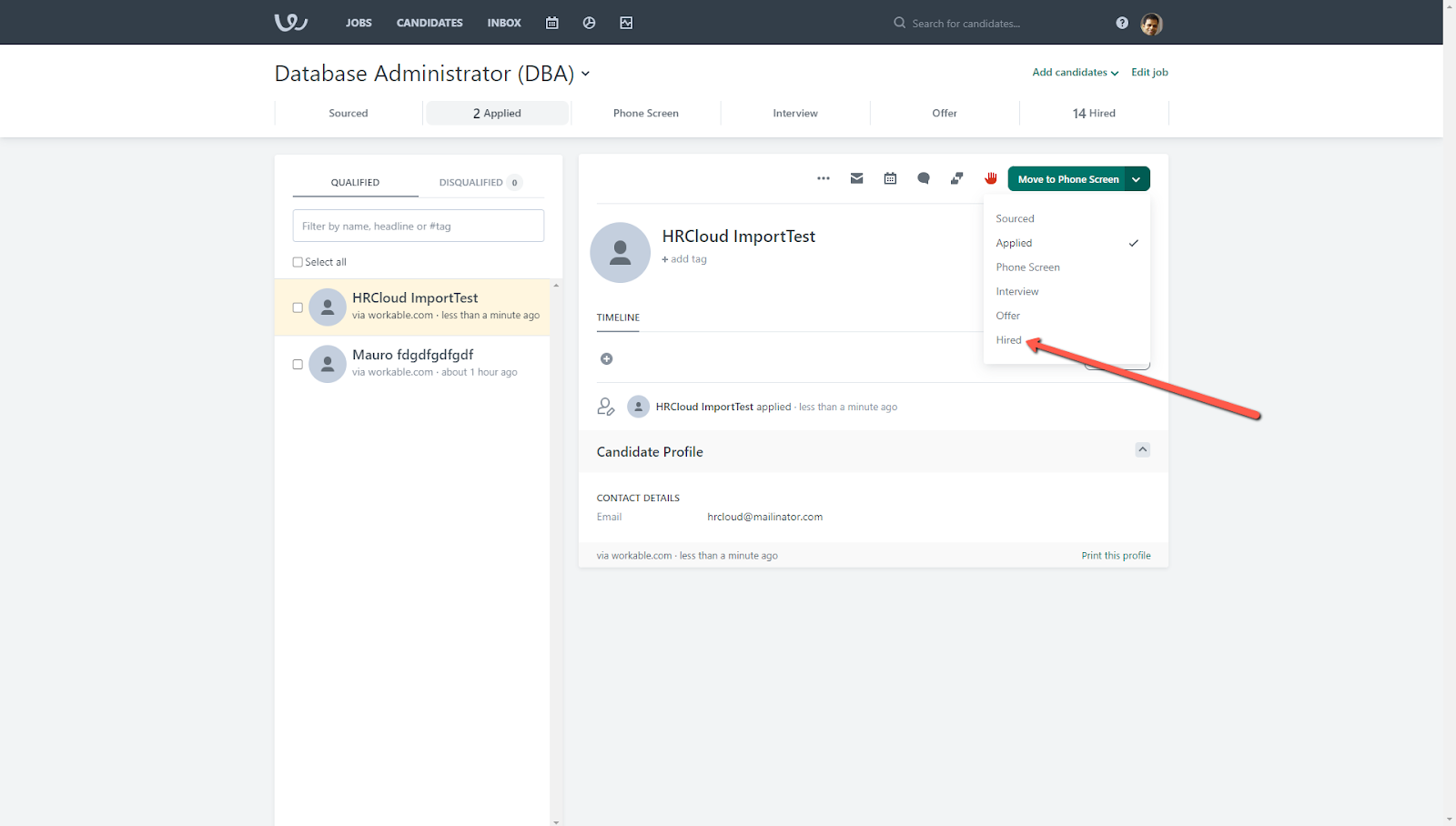Image resolution: width=1456 pixels, height=826 pixels.
Task: Click the candidate list scroll down arrow
Action: click(556, 821)
